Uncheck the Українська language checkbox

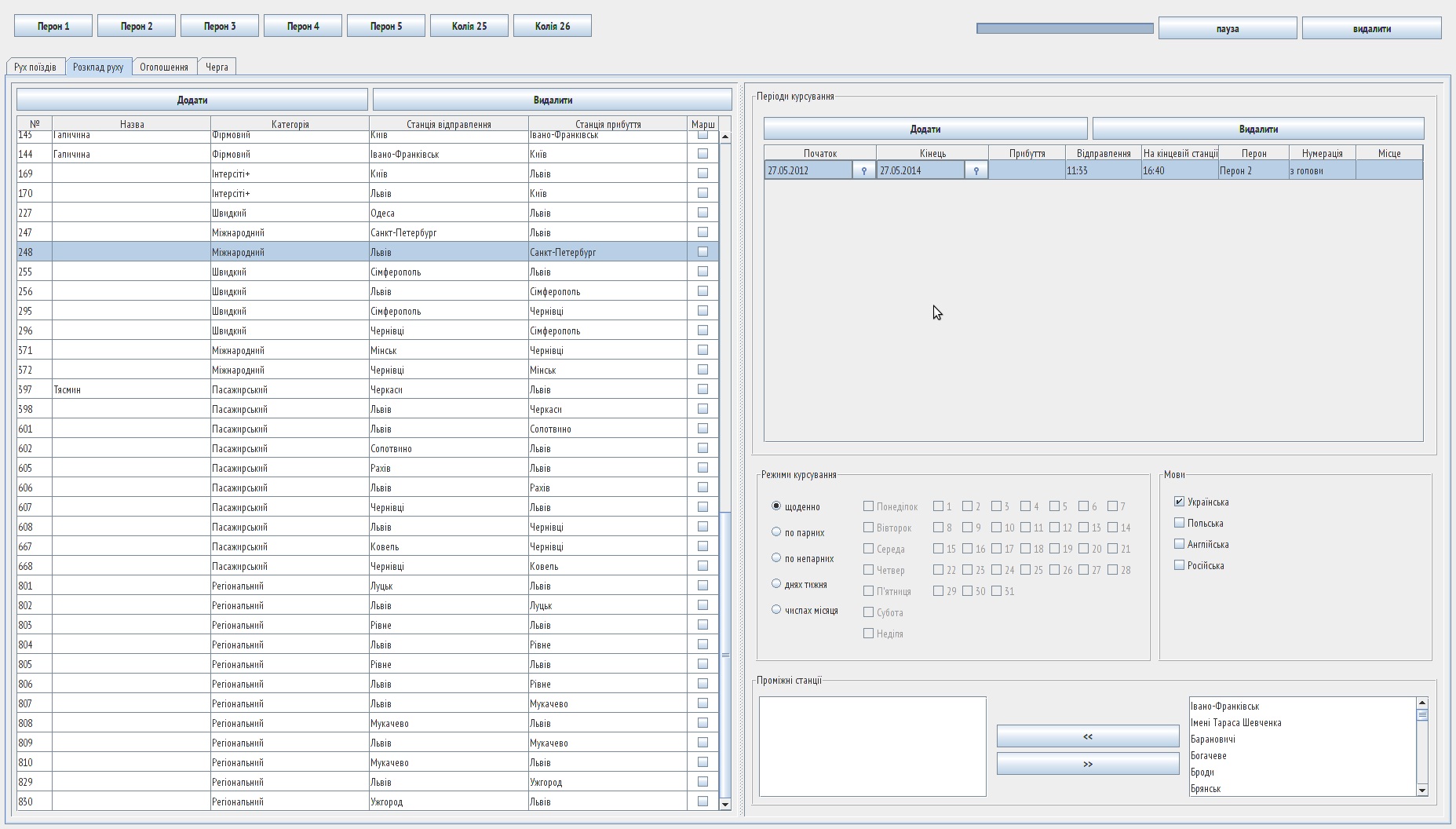[1179, 501]
